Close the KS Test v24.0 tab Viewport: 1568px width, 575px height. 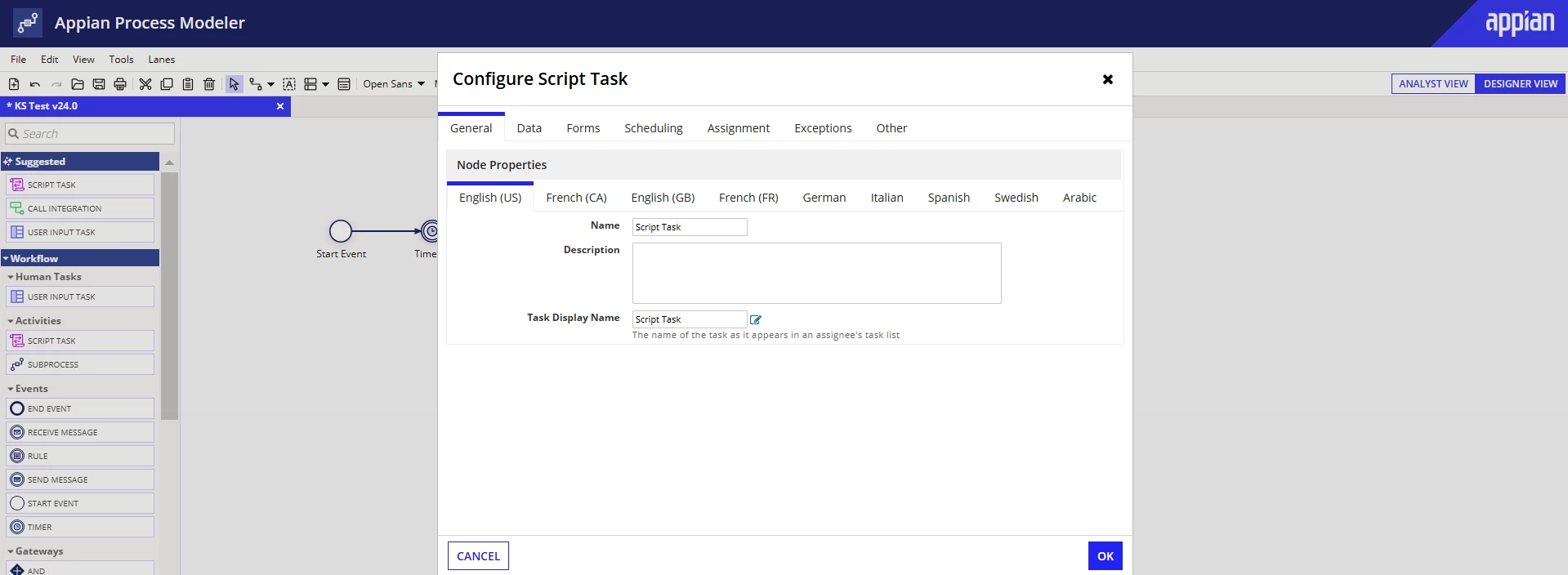(x=280, y=106)
